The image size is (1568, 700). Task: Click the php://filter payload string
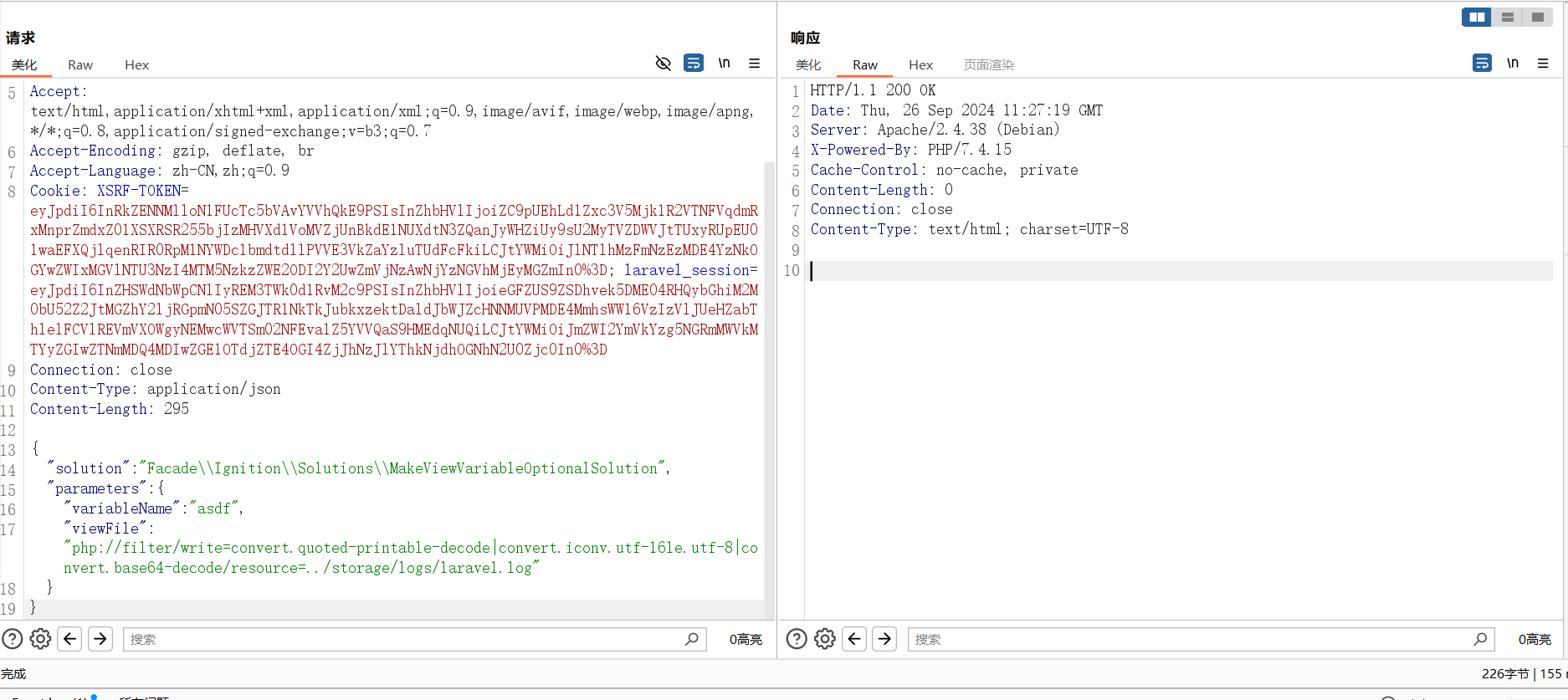(x=411, y=558)
